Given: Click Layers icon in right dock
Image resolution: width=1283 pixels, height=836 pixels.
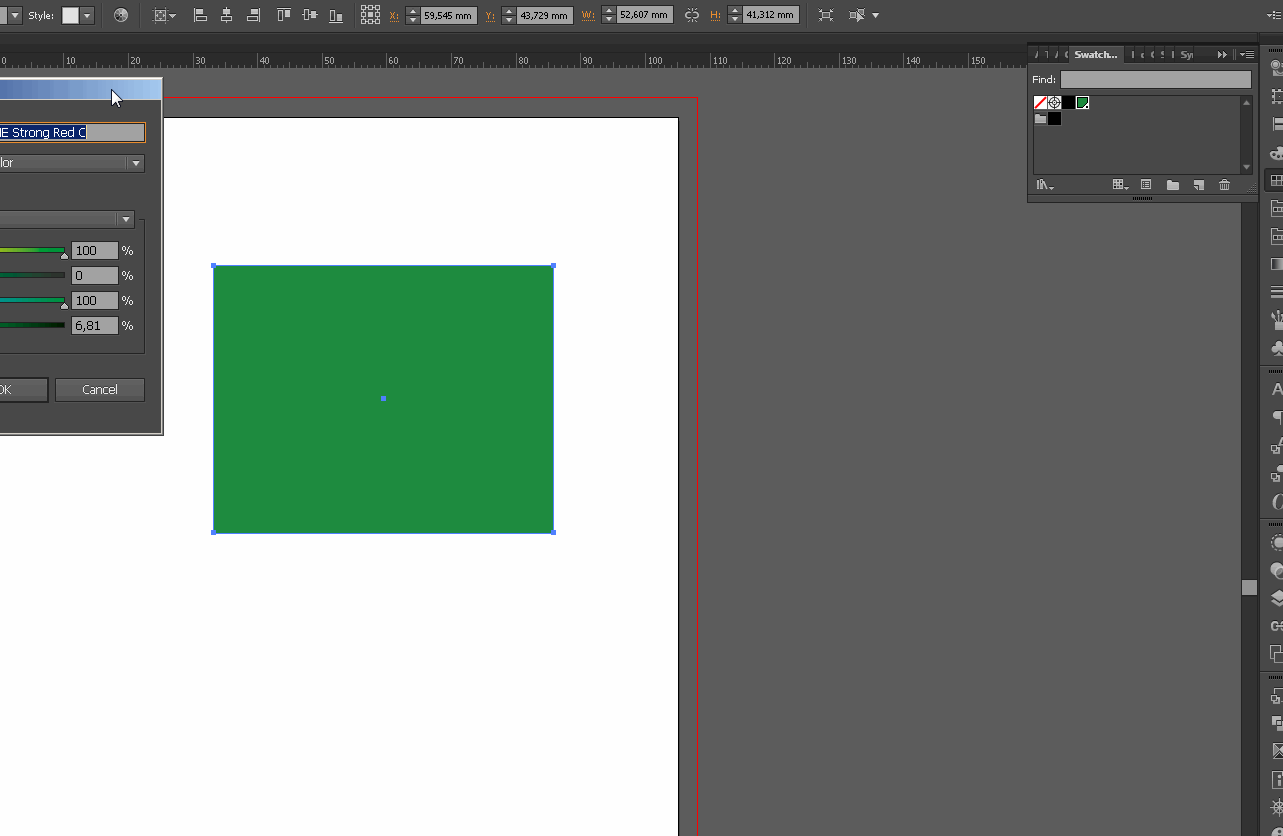Looking at the screenshot, I should pyautogui.click(x=1275, y=599).
